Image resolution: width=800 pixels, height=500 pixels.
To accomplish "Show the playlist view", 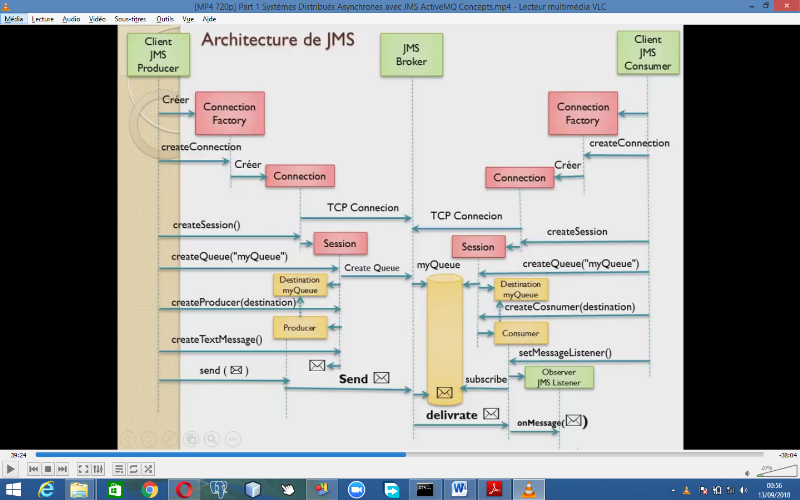I will (x=119, y=468).
